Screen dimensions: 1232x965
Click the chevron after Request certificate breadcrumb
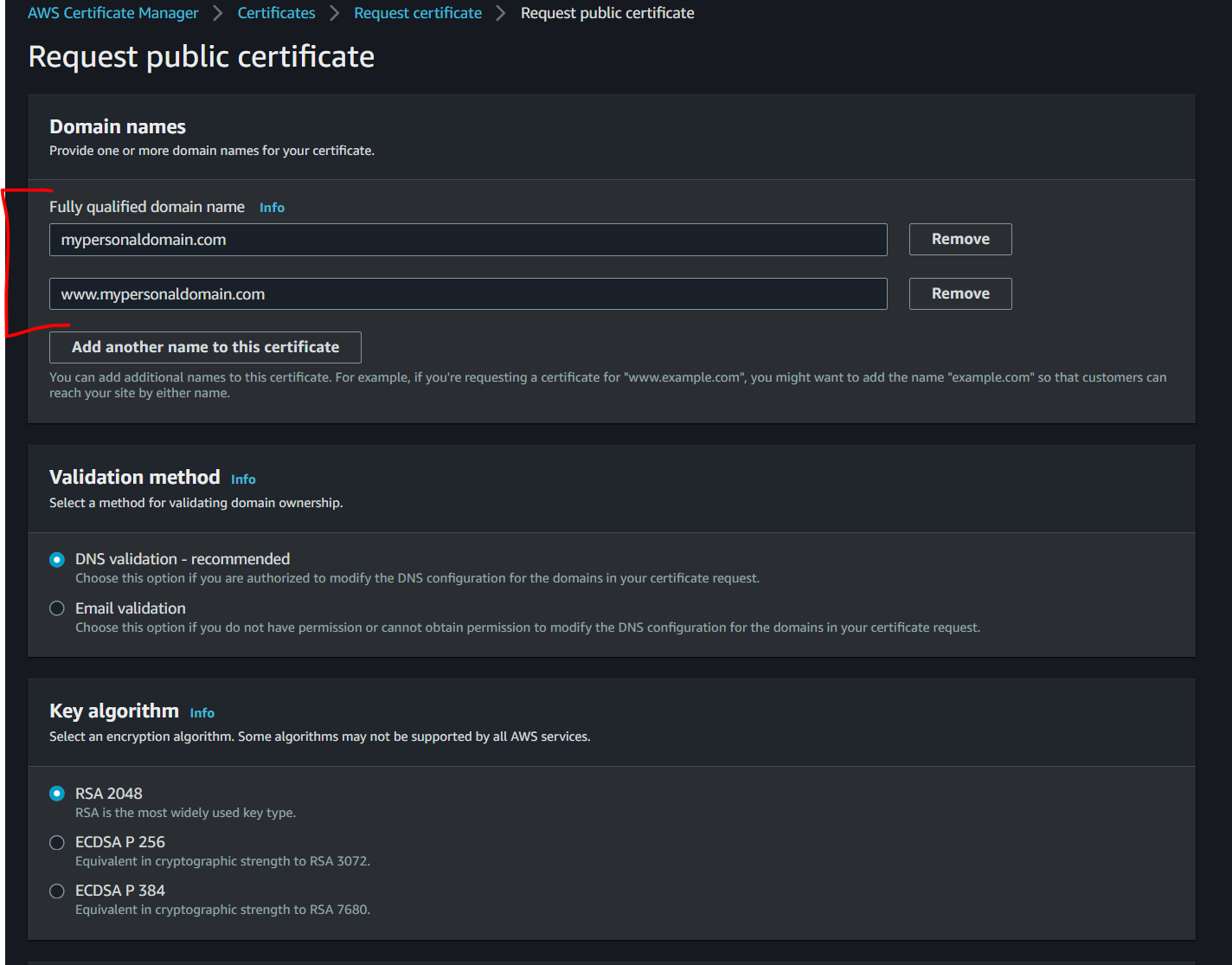(x=499, y=12)
